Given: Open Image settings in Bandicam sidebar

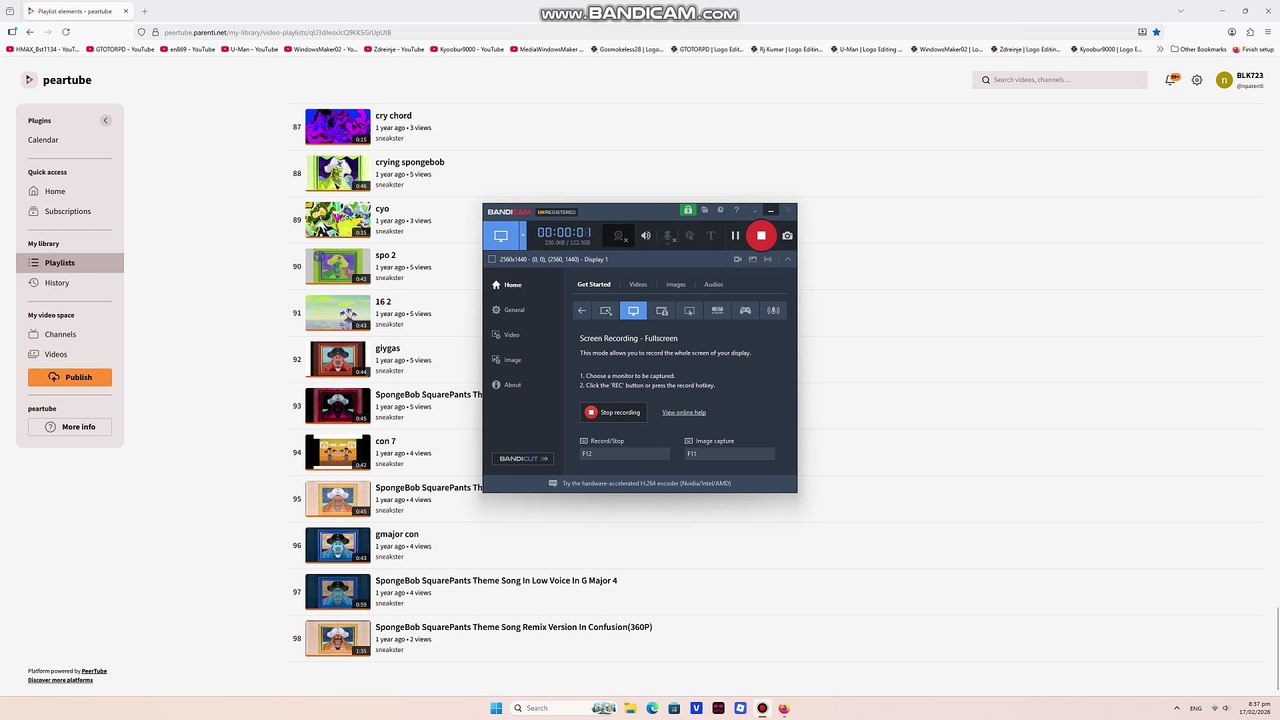Looking at the screenshot, I should click(507, 360).
